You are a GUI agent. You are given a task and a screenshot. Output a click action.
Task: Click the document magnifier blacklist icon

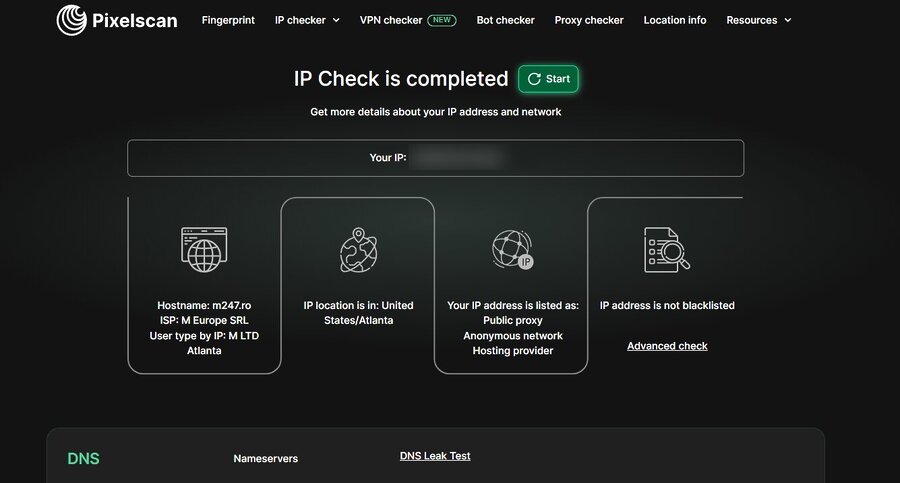666,249
